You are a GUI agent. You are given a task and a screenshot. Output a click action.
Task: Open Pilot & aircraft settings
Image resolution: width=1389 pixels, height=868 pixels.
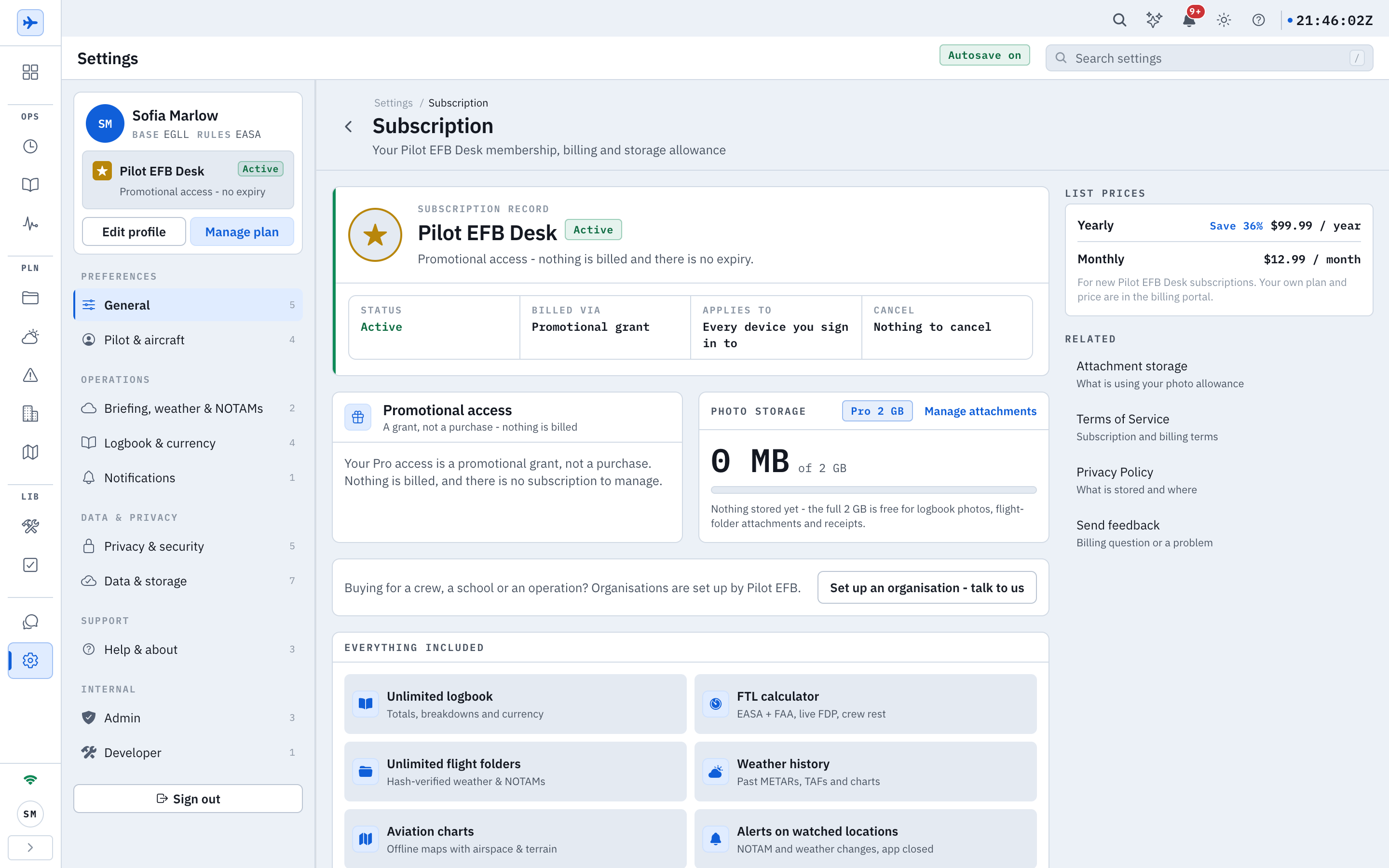tap(188, 340)
